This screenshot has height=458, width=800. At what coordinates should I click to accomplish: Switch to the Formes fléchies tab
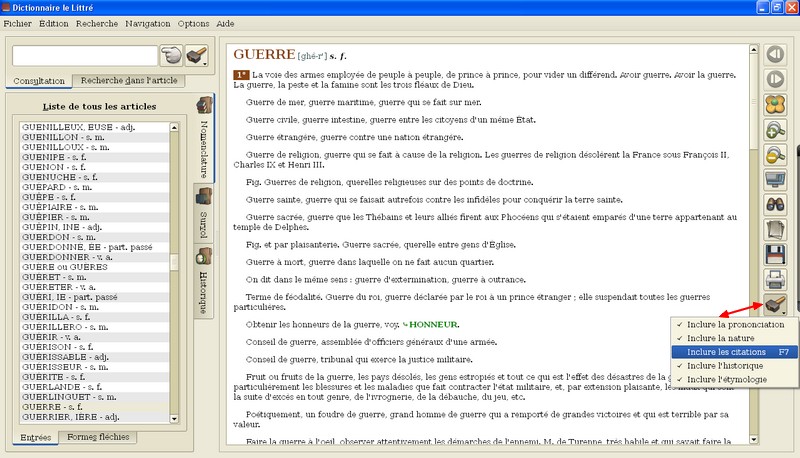click(x=98, y=437)
